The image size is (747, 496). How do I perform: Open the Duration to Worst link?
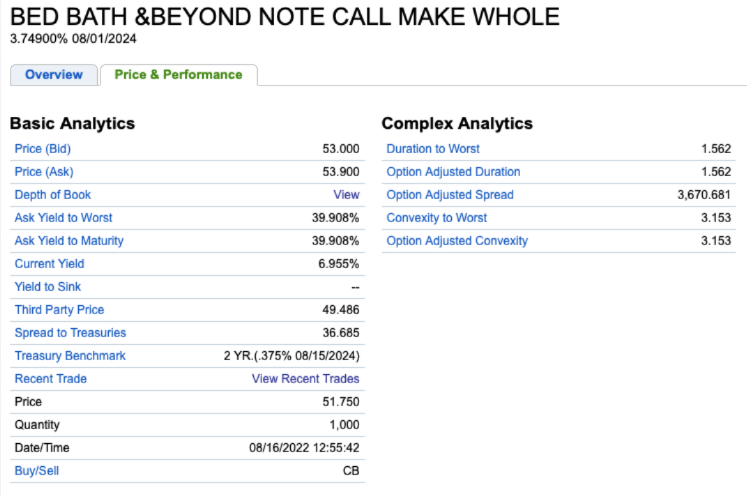pyautogui.click(x=433, y=149)
